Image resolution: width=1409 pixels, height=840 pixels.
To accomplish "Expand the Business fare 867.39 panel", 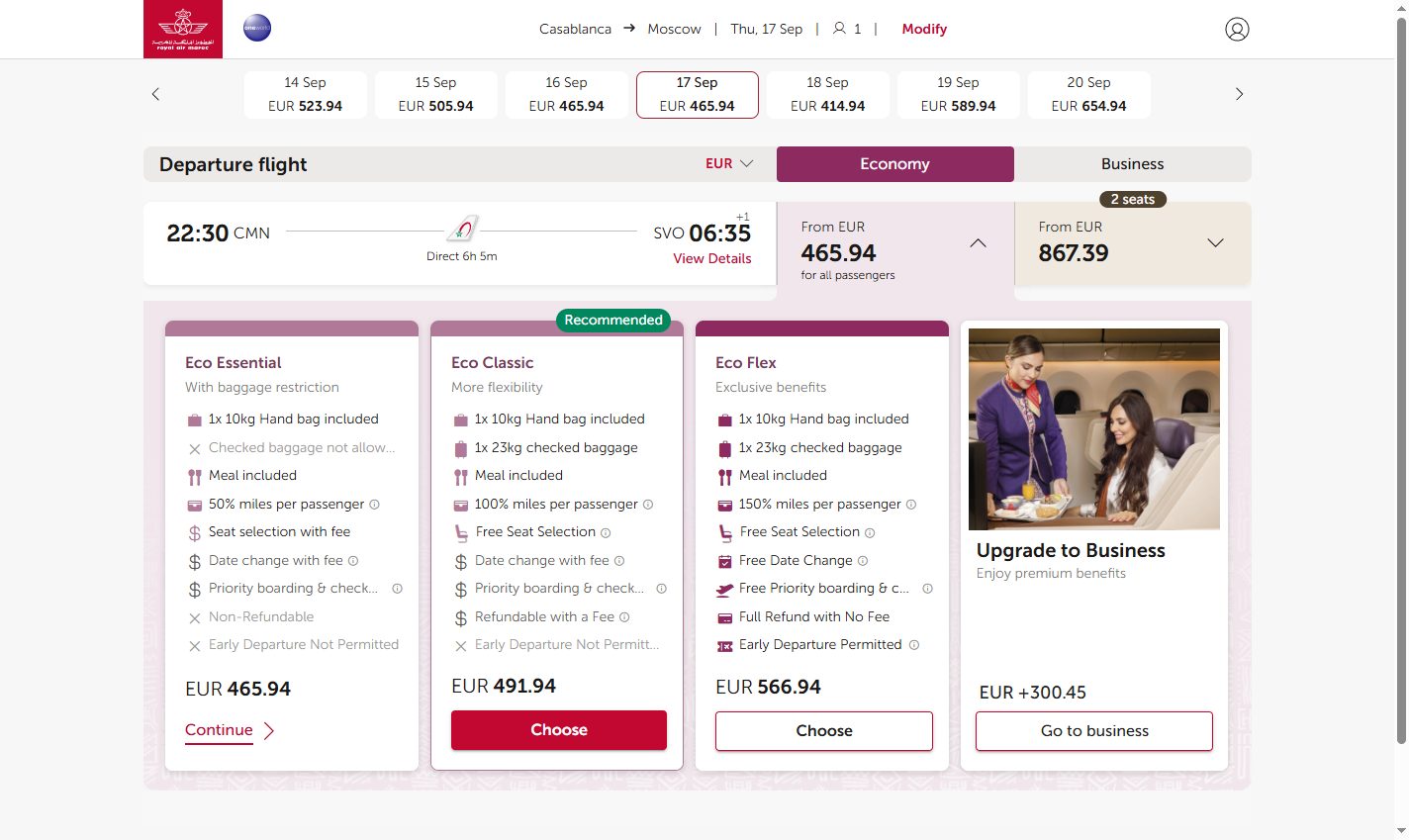I will (1215, 243).
